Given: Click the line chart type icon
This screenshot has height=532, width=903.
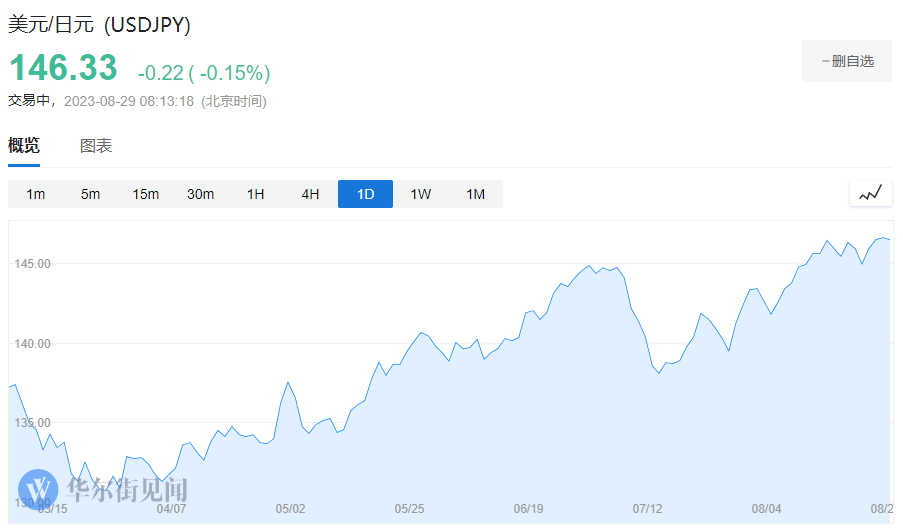Looking at the screenshot, I should [x=870, y=194].
